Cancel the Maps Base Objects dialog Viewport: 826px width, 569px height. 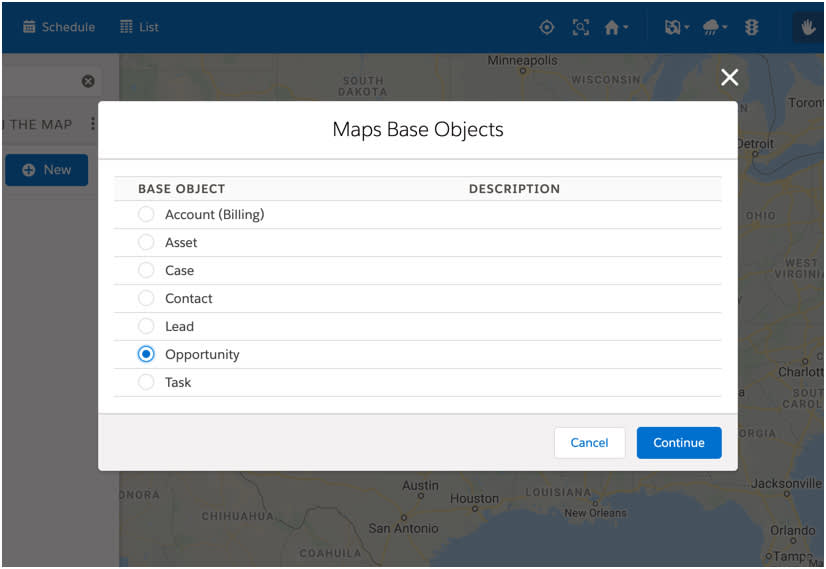point(589,443)
